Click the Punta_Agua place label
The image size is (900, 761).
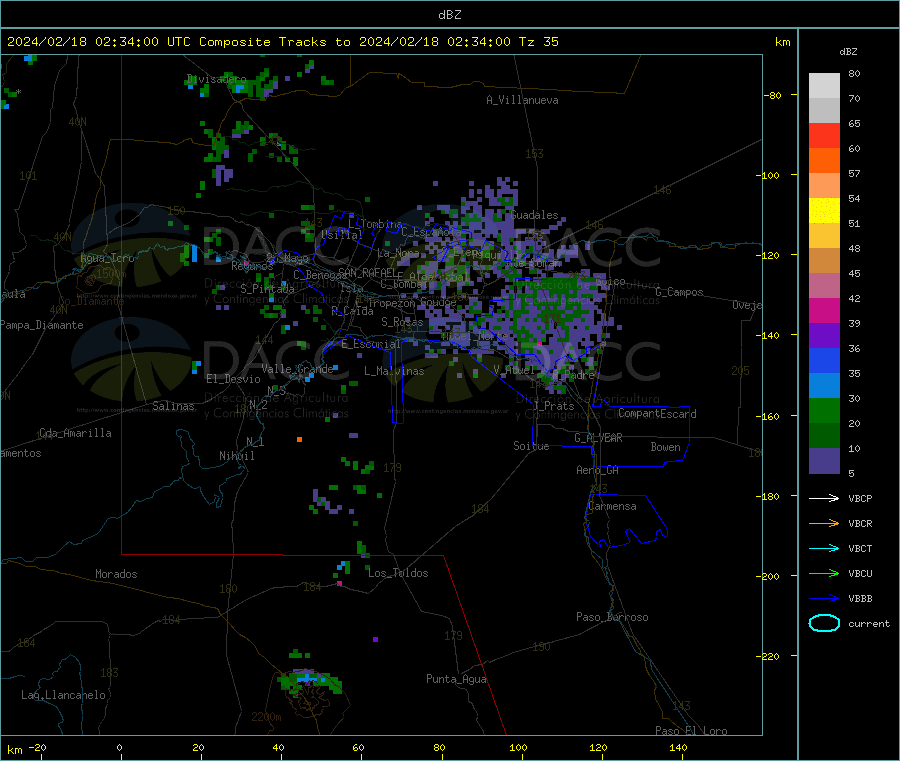pos(456,679)
